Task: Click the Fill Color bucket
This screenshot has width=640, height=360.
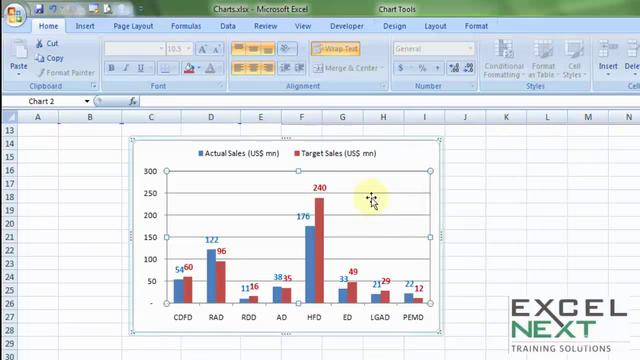Action: click(x=189, y=68)
